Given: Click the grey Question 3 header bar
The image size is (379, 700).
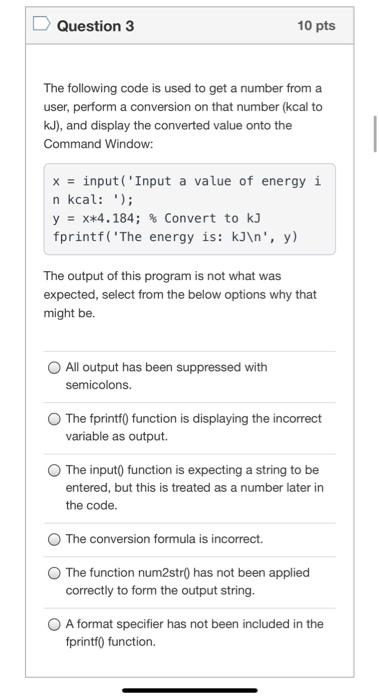Looking at the screenshot, I should click(x=190, y=25).
